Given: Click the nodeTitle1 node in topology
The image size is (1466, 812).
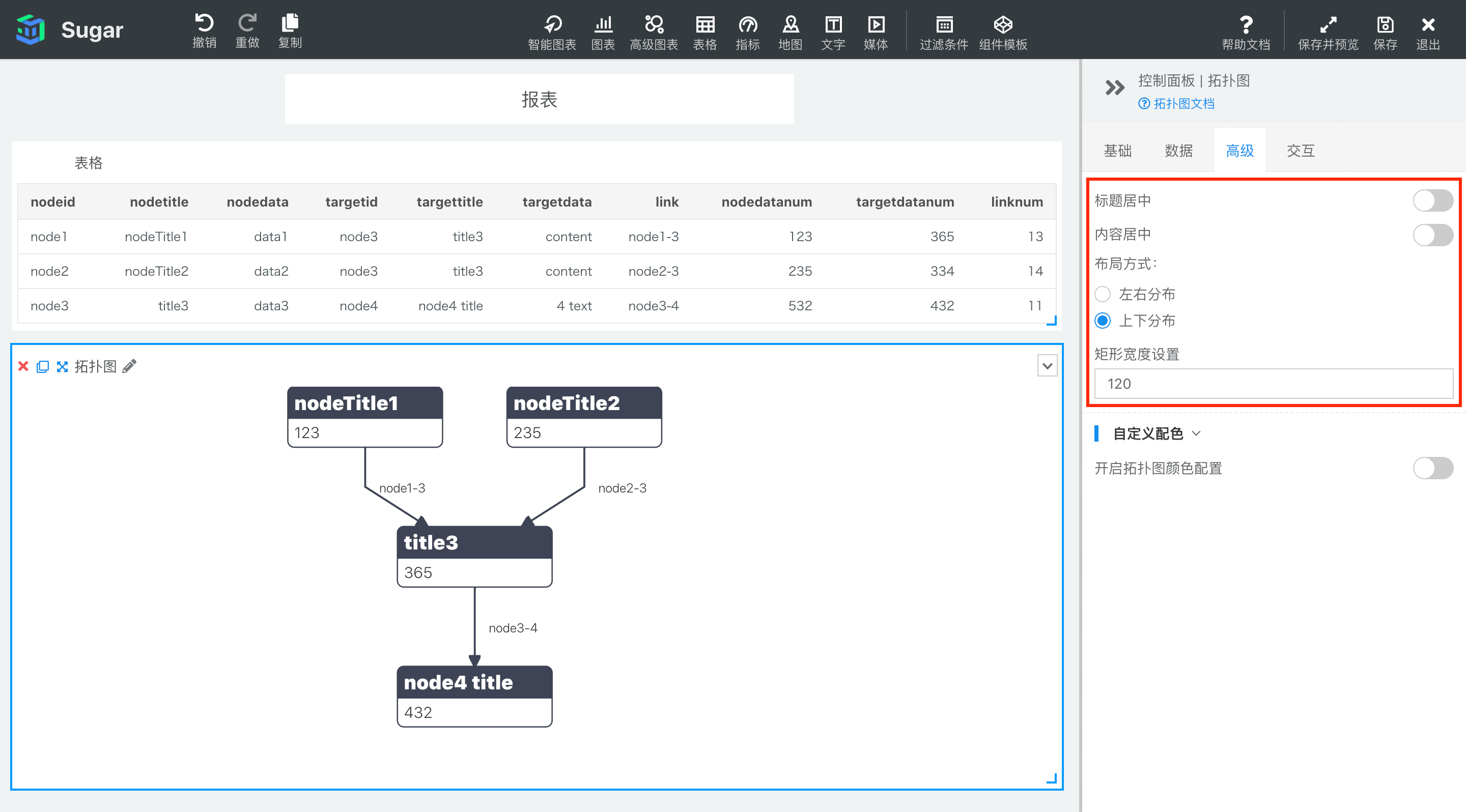Looking at the screenshot, I should click(x=365, y=417).
